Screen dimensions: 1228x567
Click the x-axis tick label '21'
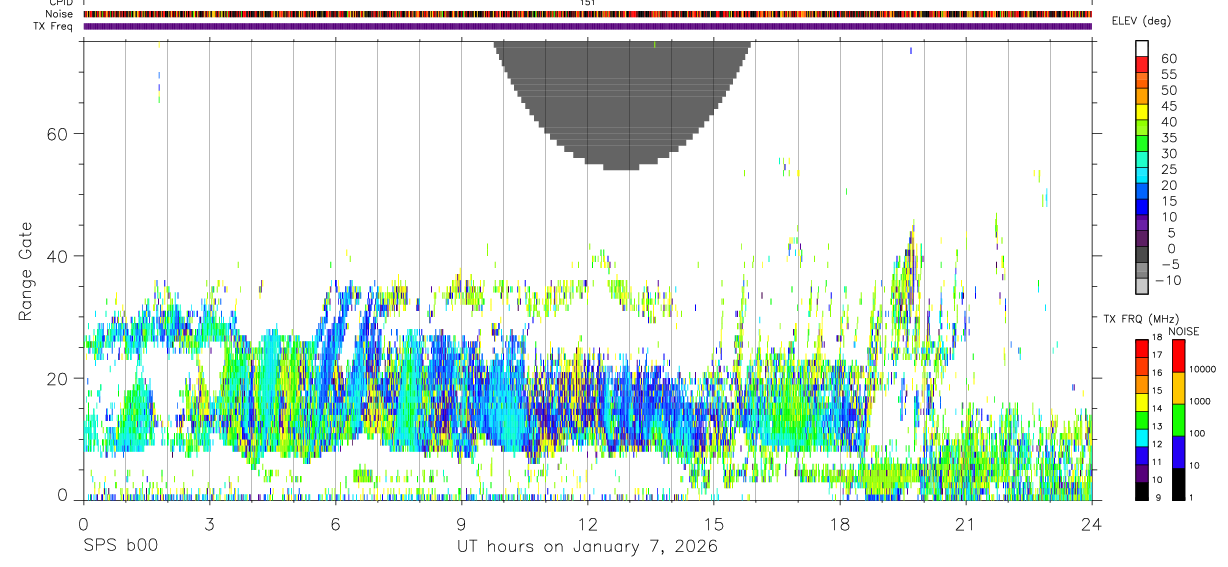point(966,524)
